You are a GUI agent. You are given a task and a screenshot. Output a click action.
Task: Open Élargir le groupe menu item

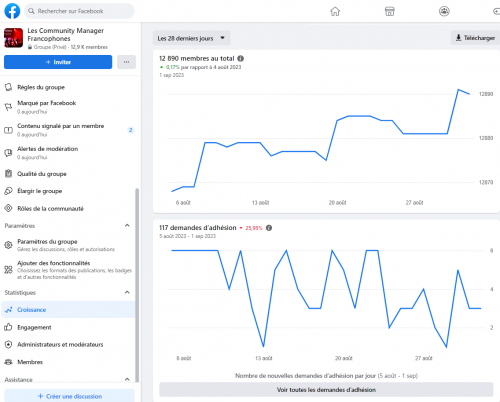(68, 191)
